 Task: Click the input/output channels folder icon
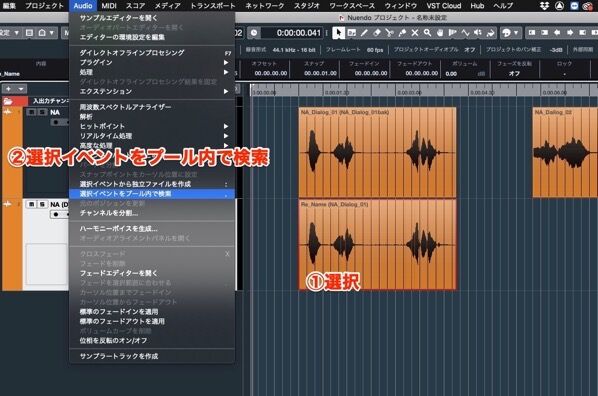8,101
